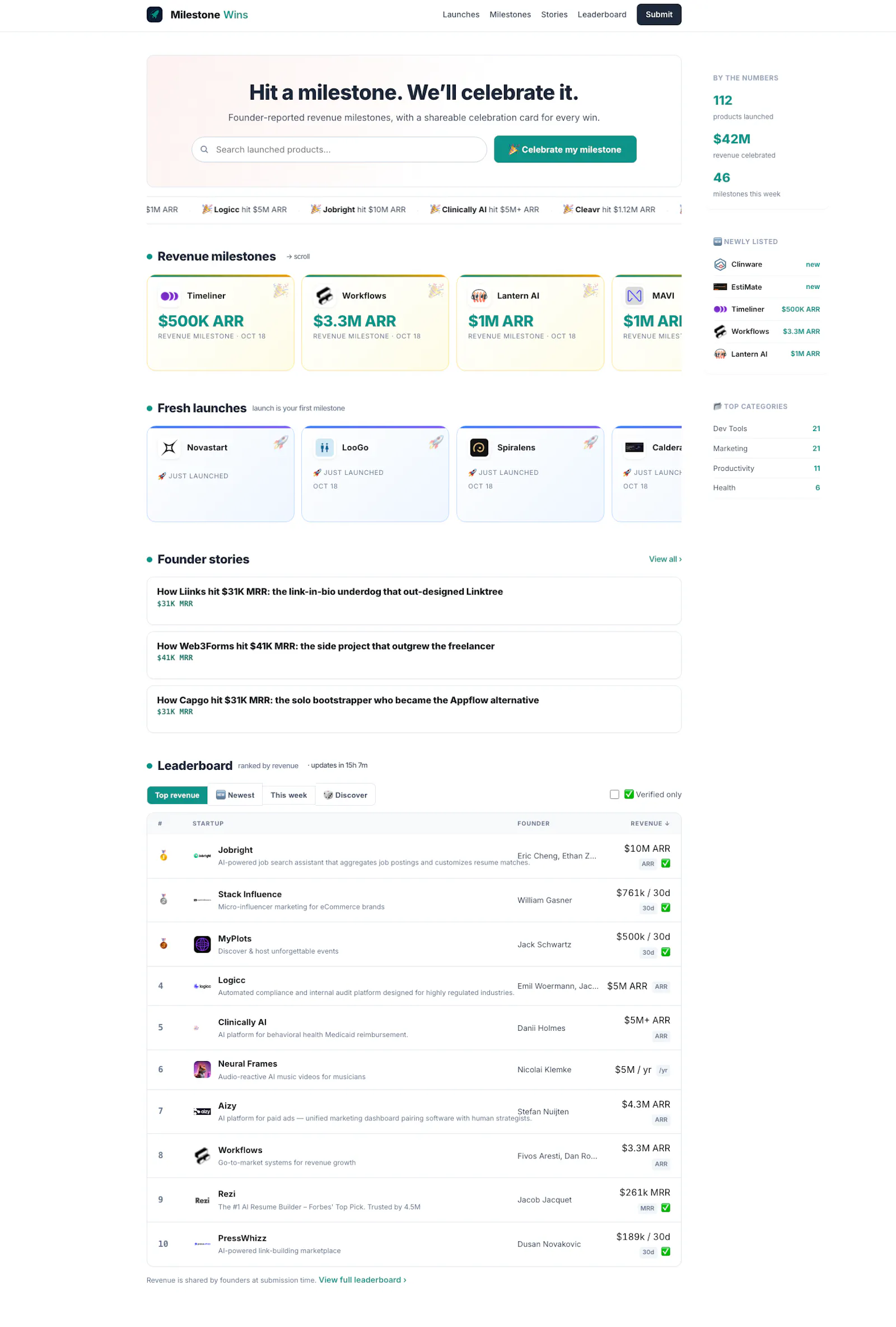
Task: Select the Health category row
Action: (x=767, y=488)
